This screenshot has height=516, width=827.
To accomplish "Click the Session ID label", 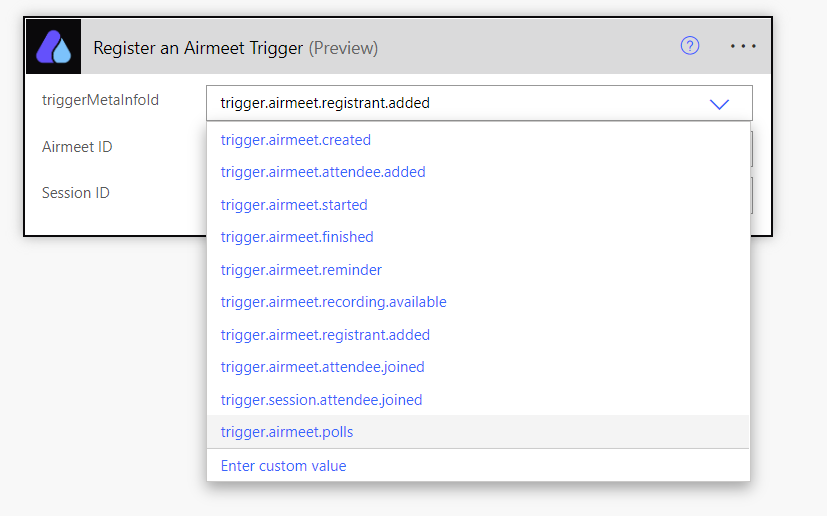I will click(x=75, y=193).
